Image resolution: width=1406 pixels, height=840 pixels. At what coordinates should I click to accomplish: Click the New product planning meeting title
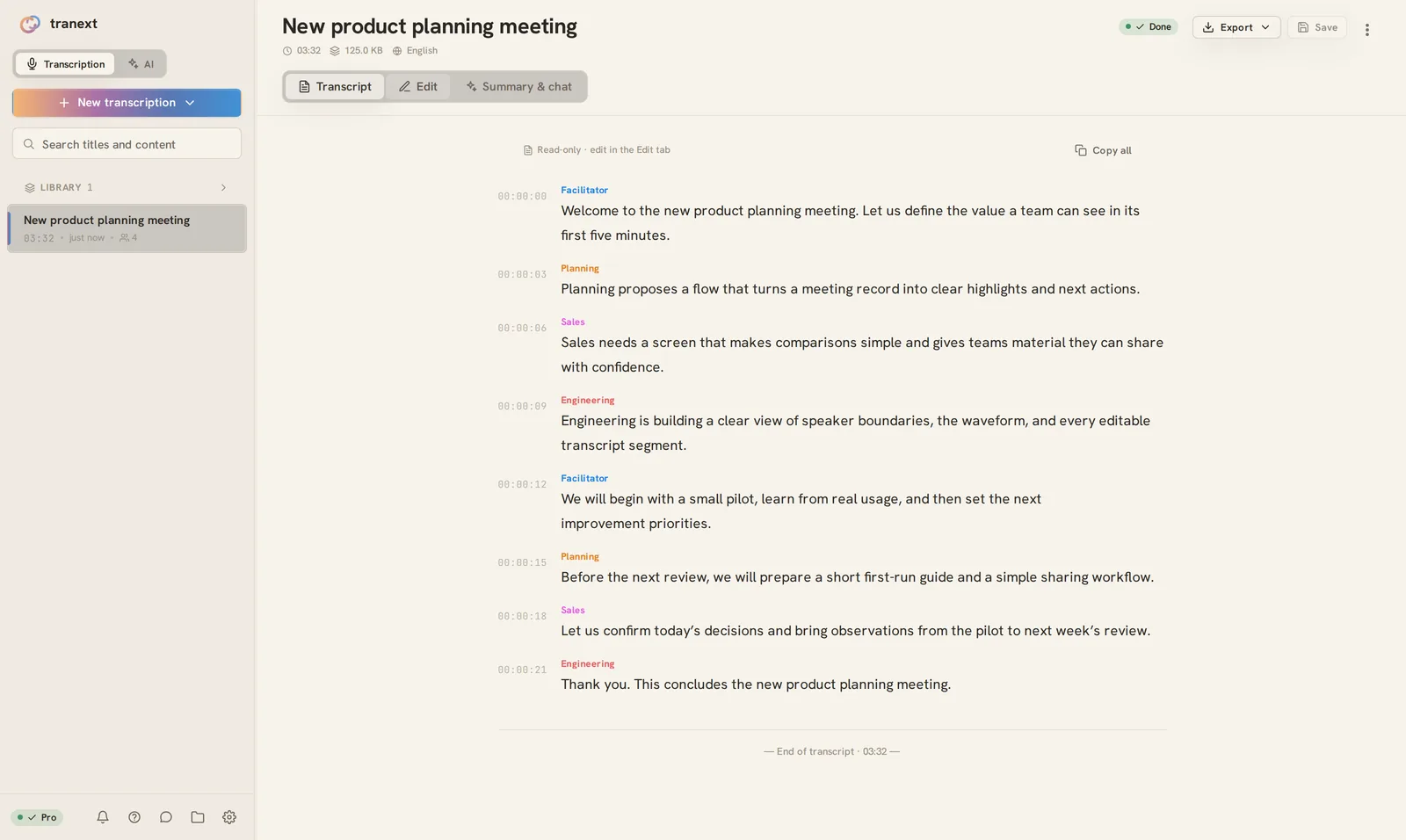coord(430,26)
